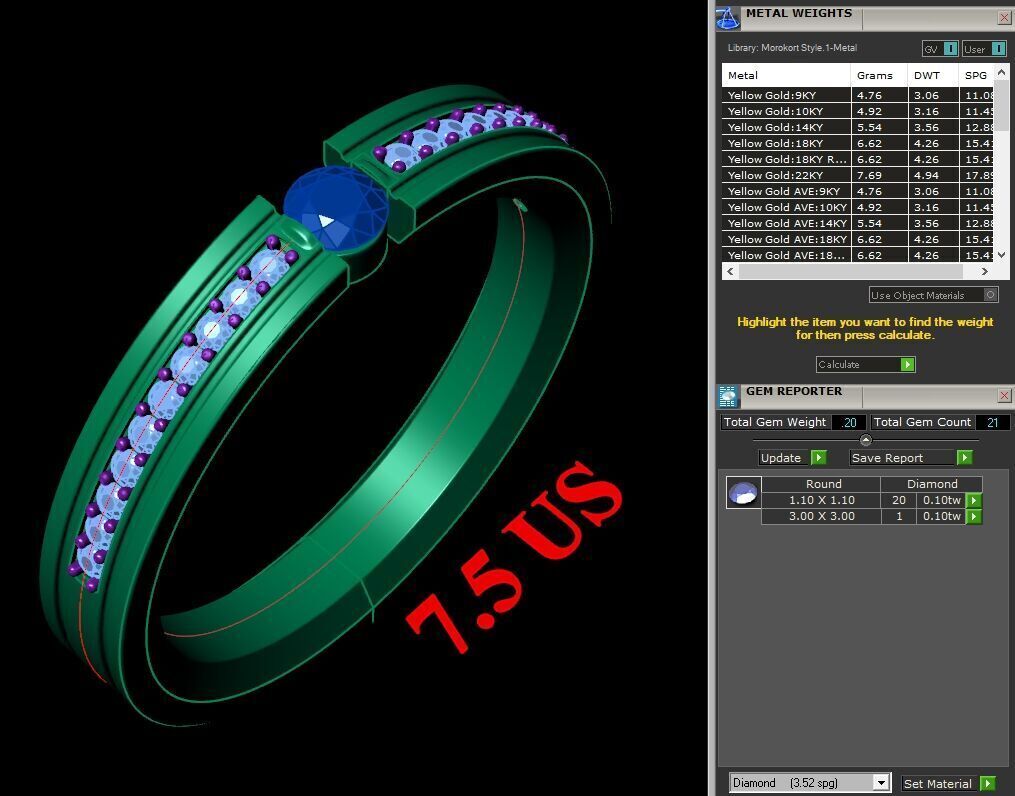Click the green arrow beside Set Material
This screenshot has width=1015, height=796.
(988, 783)
